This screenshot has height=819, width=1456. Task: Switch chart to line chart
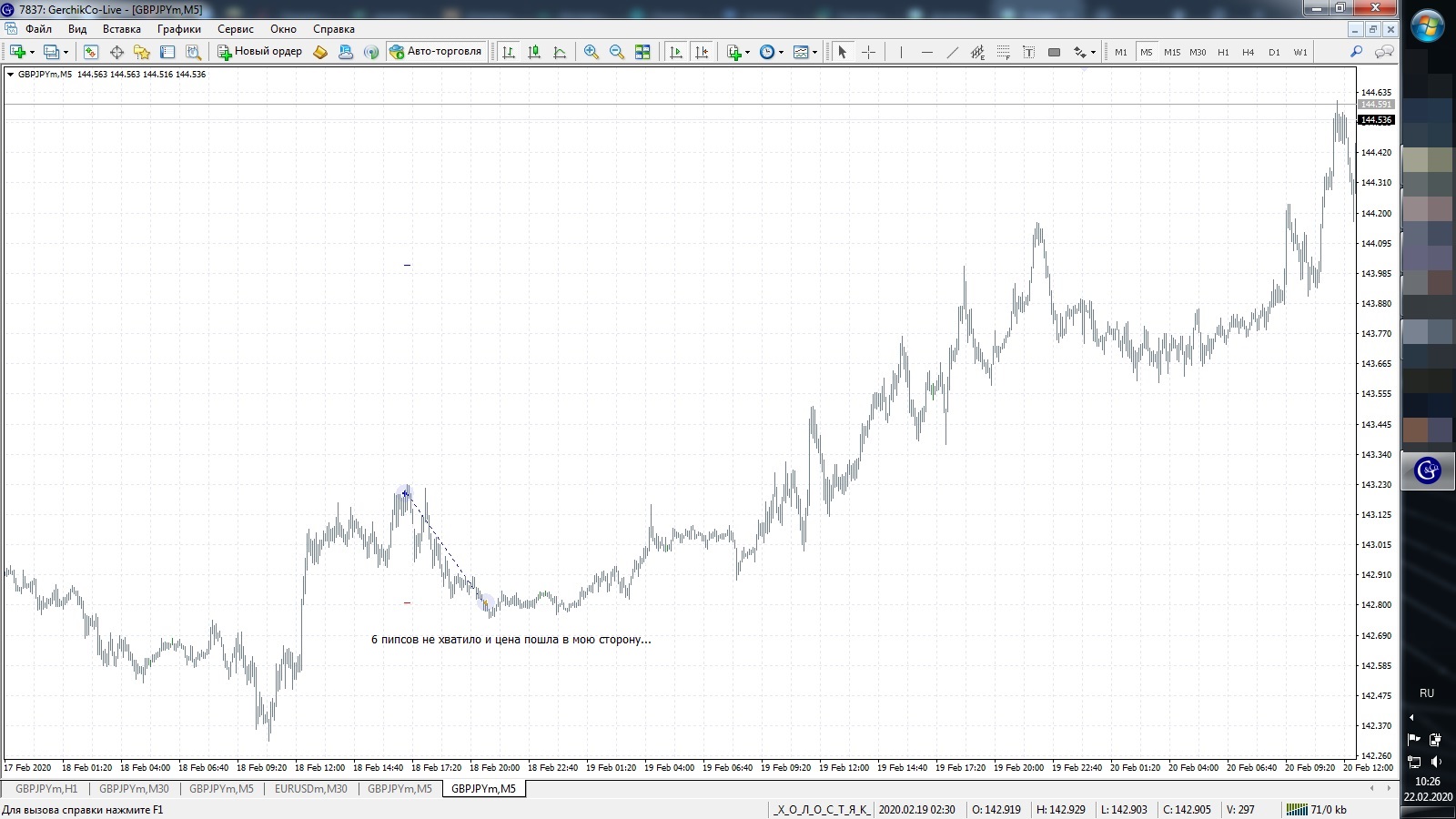[x=560, y=52]
